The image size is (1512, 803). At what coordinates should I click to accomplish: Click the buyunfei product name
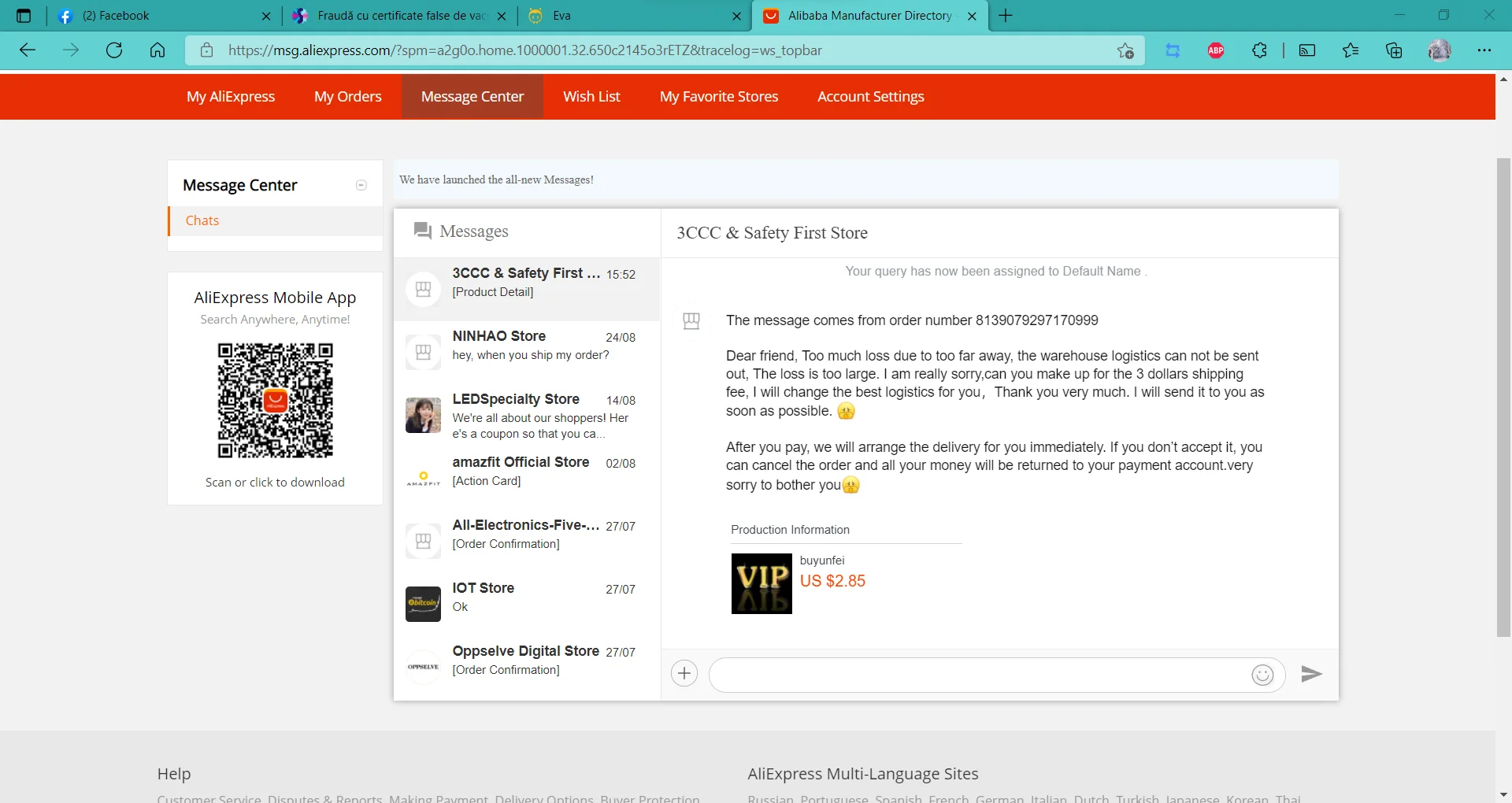pos(822,561)
